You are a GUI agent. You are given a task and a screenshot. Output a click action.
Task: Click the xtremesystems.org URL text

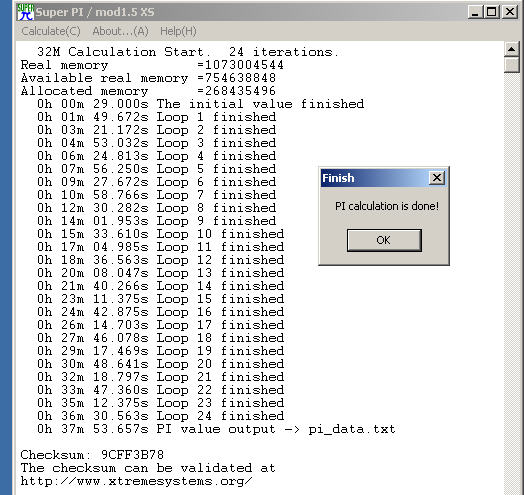(136, 481)
